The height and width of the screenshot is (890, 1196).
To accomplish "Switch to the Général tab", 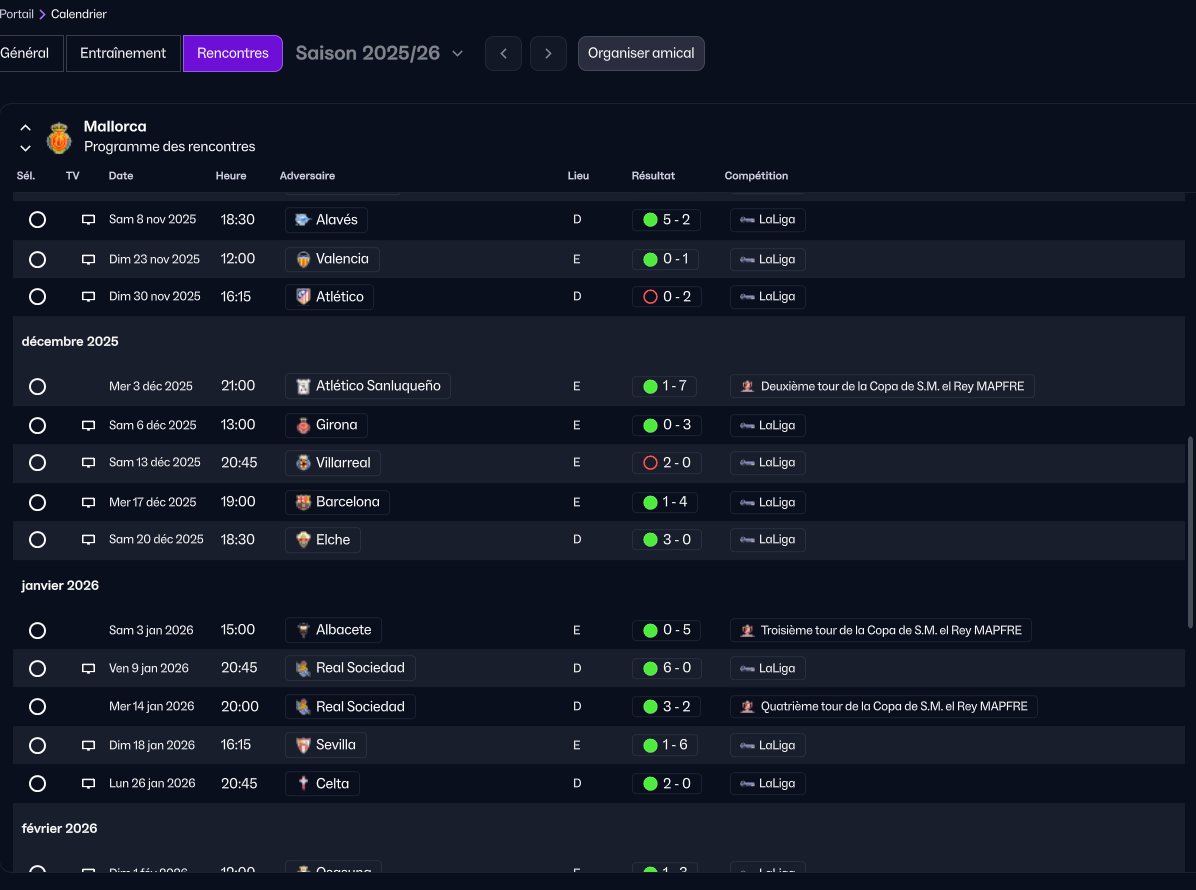I will point(26,53).
